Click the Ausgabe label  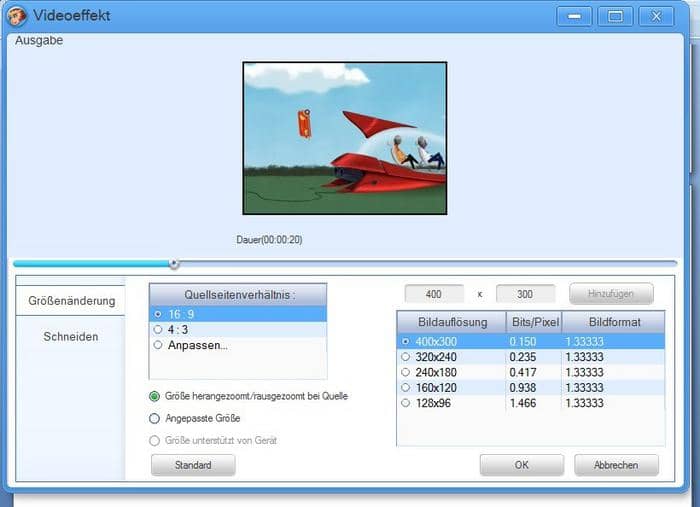39,41
